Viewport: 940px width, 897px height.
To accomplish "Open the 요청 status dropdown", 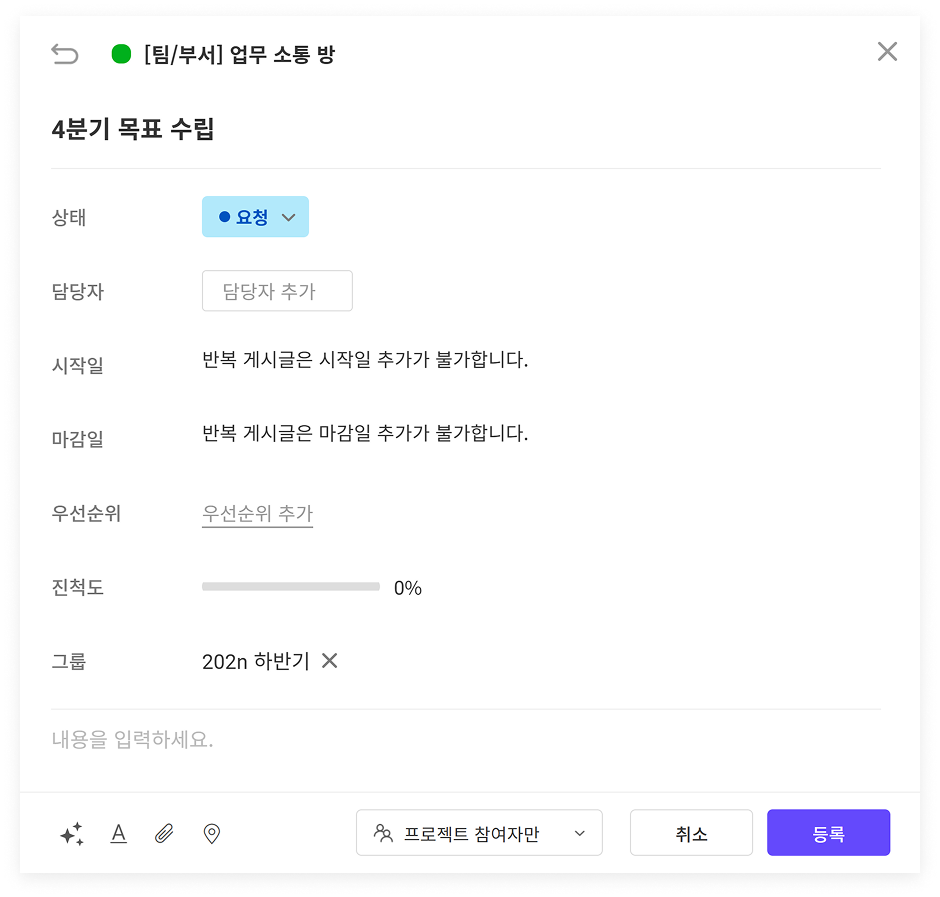I will (x=255, y=217).
